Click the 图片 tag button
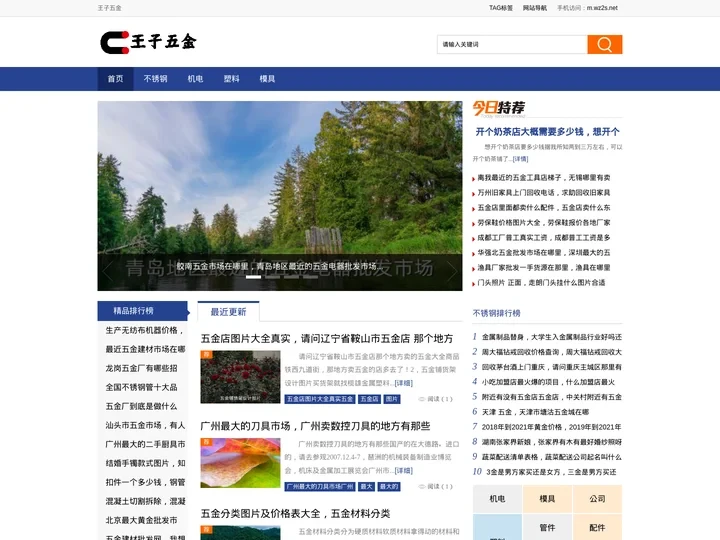The height and width of the screenshot is (540, 720). (x=392, y=399)
